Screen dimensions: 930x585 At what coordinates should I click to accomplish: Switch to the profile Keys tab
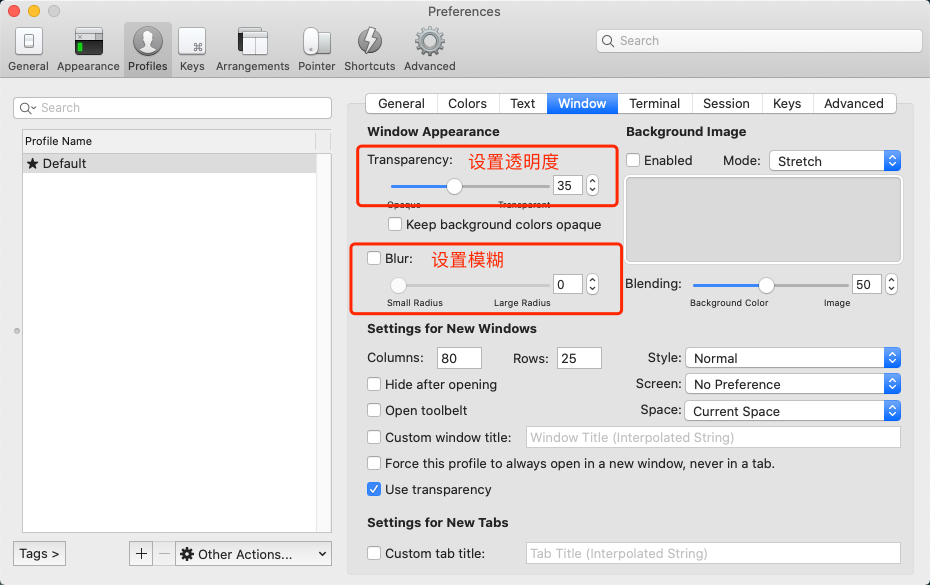[x=787, y=103]
